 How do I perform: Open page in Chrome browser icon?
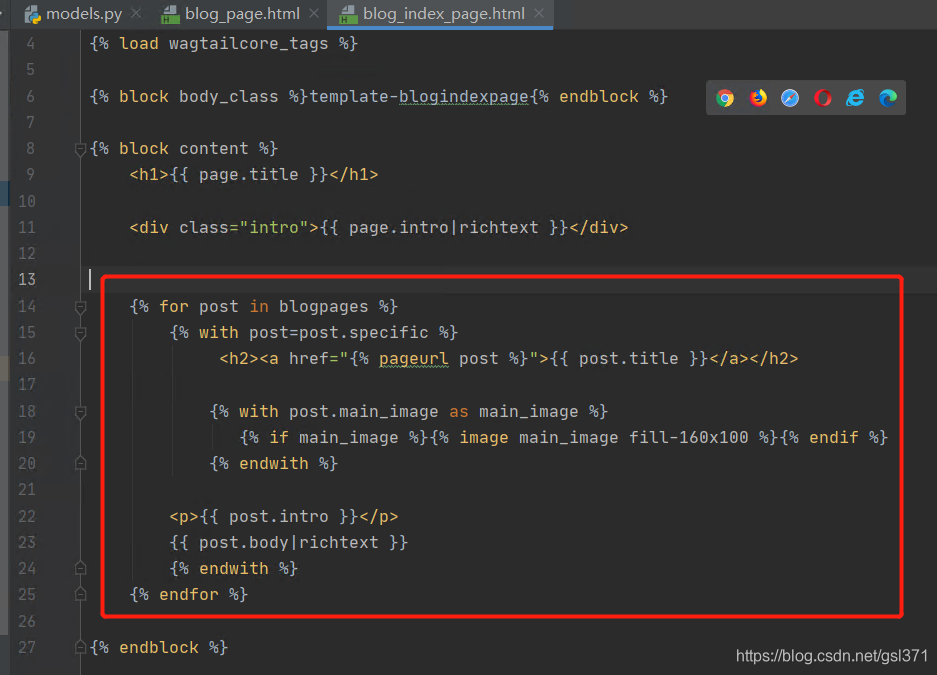pos(725,98)
